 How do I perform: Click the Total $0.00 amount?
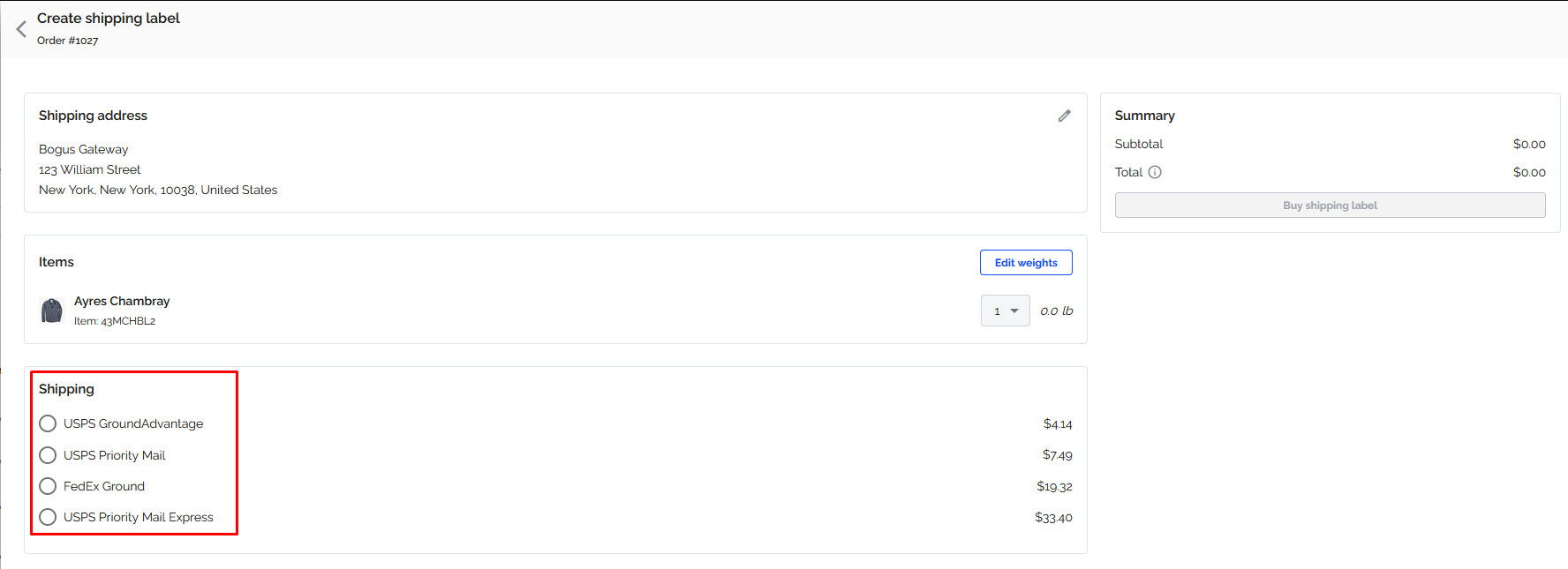coord(1529,172)
